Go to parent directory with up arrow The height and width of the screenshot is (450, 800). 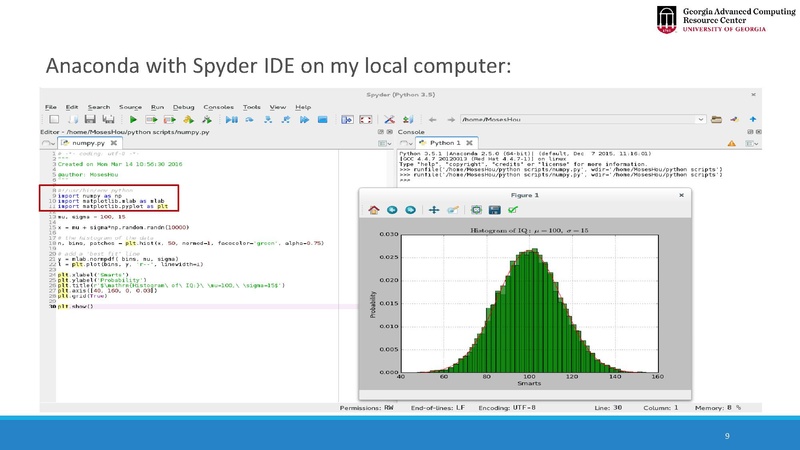(754, 119)
